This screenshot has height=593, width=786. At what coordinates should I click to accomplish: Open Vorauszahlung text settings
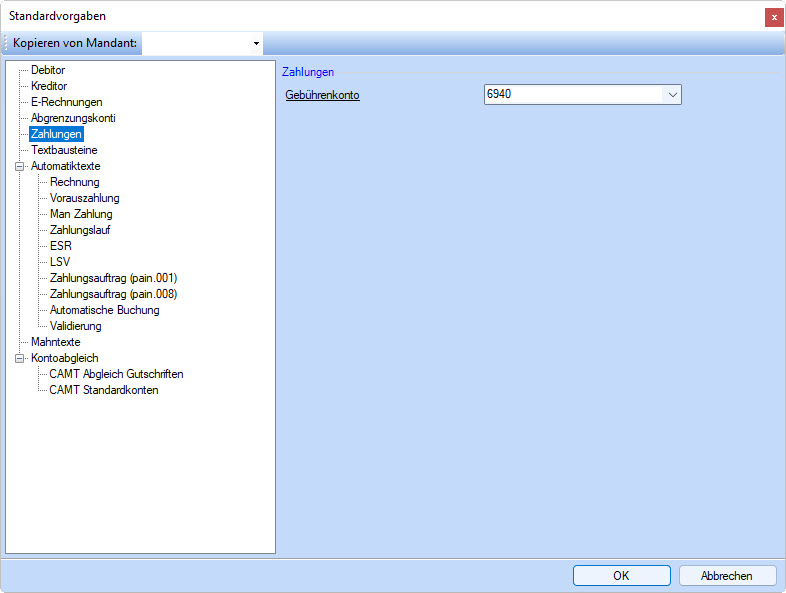click(x=84, y=198)
